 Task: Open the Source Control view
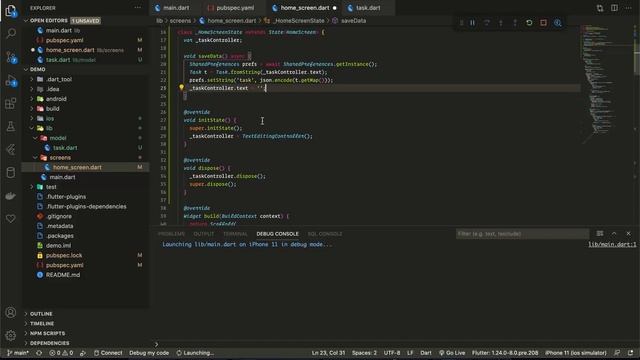[x=11, y=57]
